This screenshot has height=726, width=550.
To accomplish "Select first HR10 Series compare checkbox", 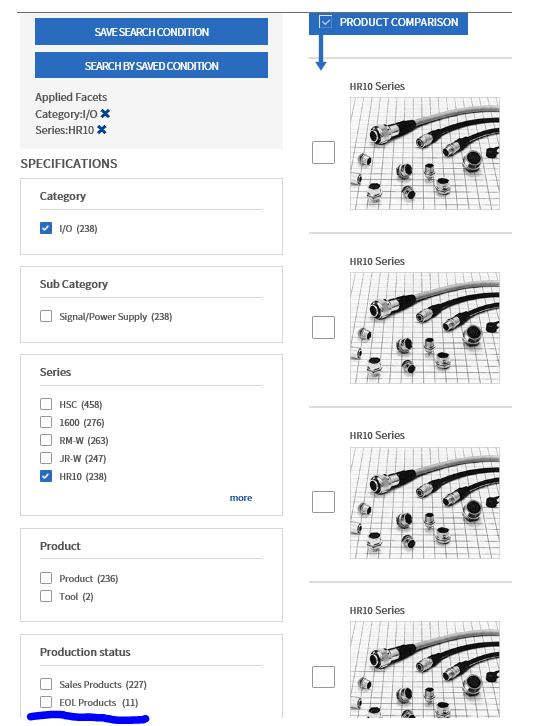I will click(323, 152).
